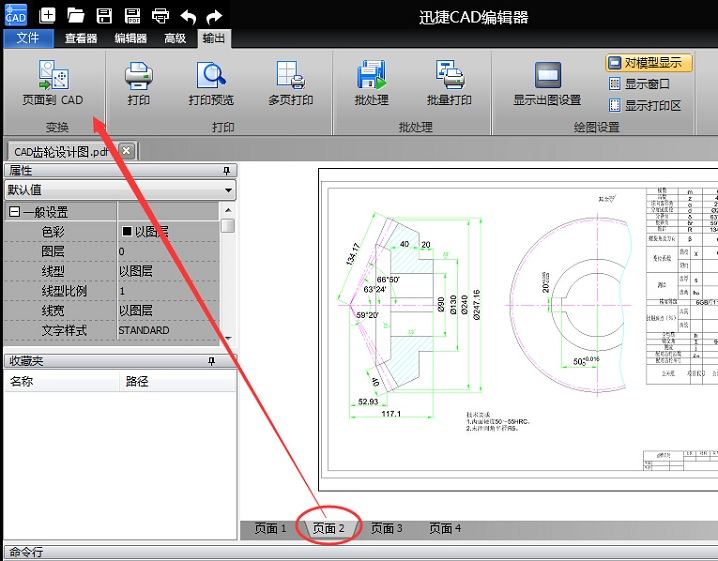Image resolution: width=718 pixels, height=561 pixels.
Task: Toggle 显示打印区 print area display
Action: (x=644, y=105)
